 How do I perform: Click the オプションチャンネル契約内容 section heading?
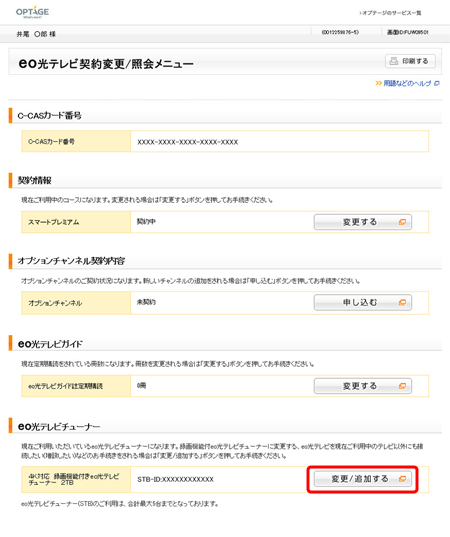point(71,261)
